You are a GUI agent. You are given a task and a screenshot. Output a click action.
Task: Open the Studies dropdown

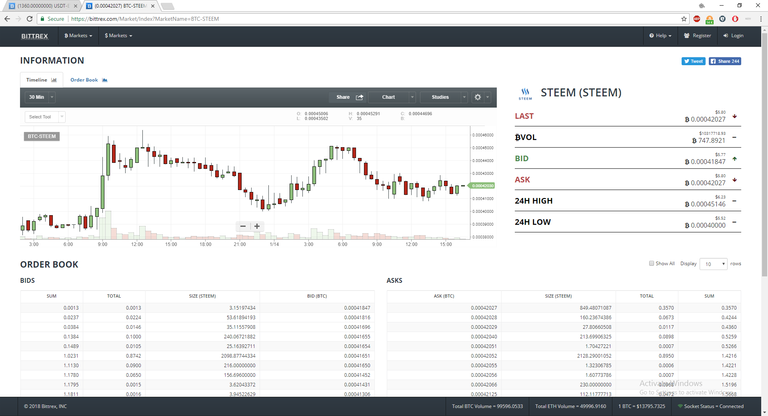click(x=444, y=97)
